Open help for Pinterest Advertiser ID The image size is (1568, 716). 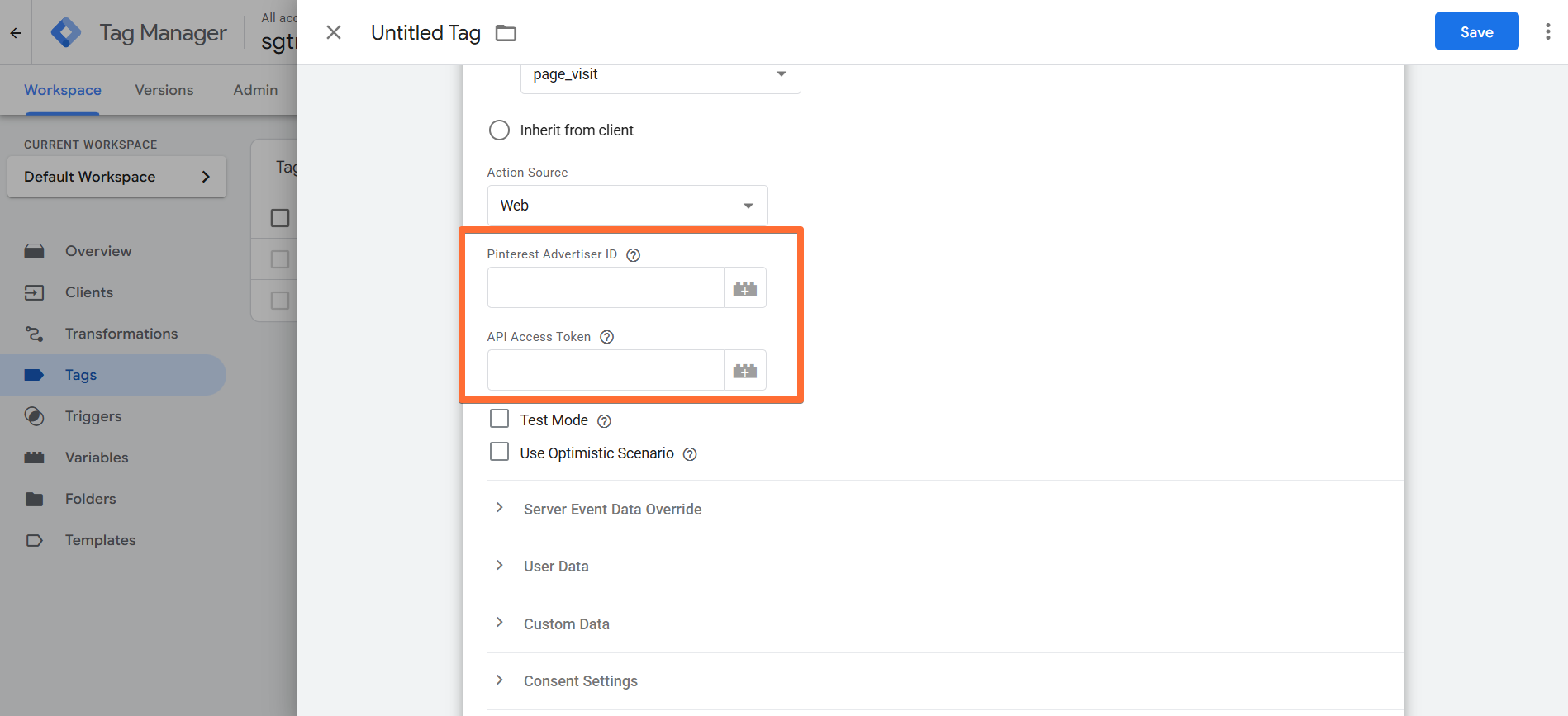click(x=634, y=255)
